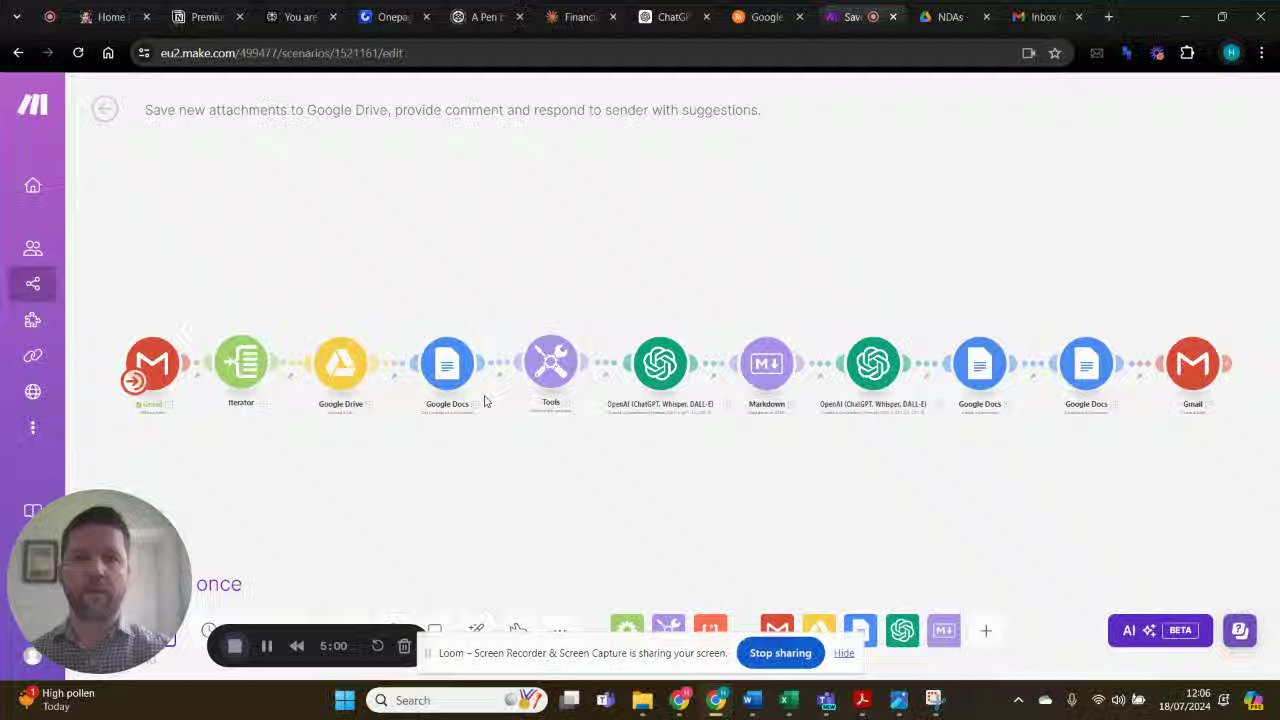Open the Chrome profile avatar
Image resolution: width=1280 pixels, height=720 pixels.
pos(1232,53)
